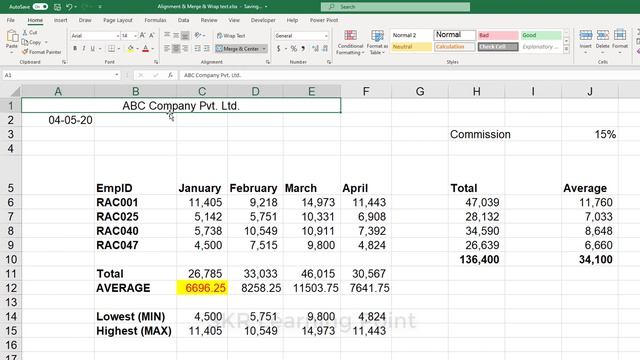Screen dimensions: 640x360
Task: Click Cut in Clipboard group
Action: [30, 32]
